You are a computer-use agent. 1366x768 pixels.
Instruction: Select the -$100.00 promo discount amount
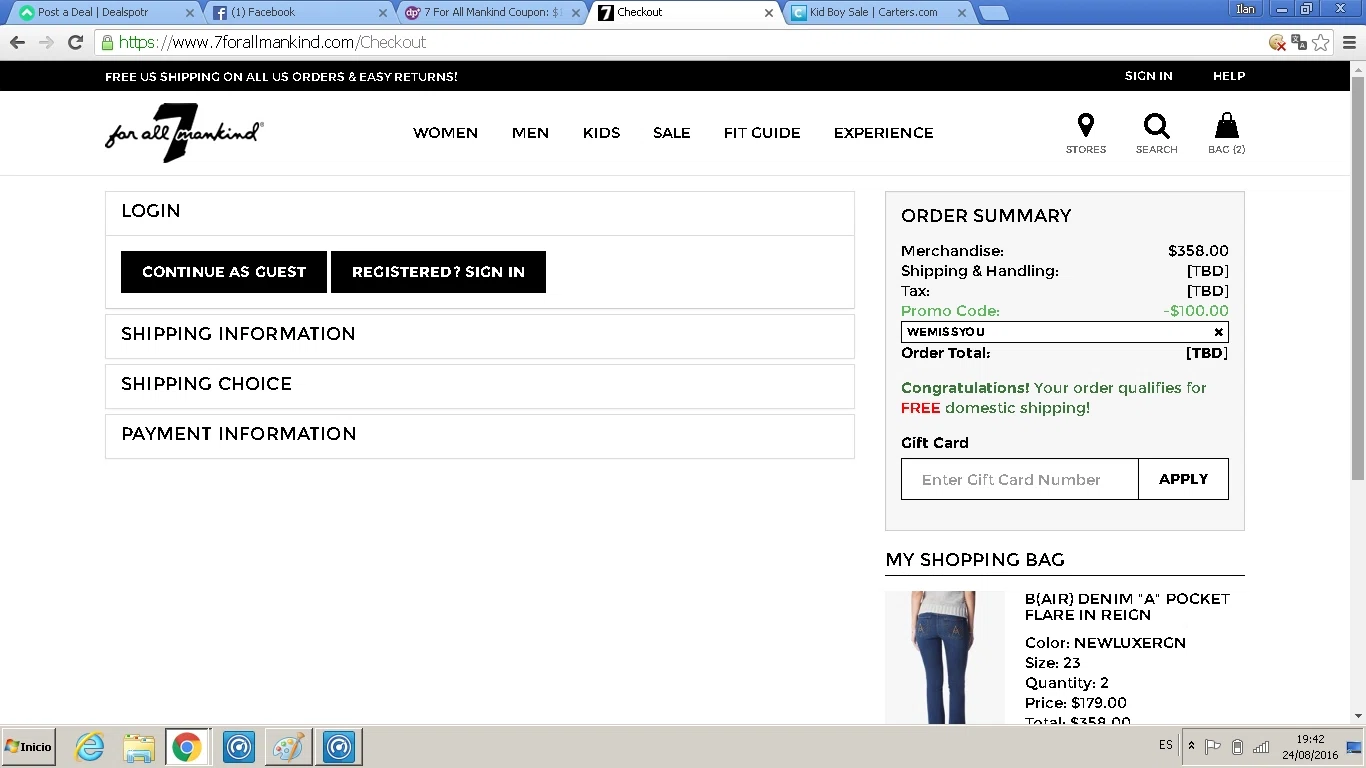[1196, 311]
